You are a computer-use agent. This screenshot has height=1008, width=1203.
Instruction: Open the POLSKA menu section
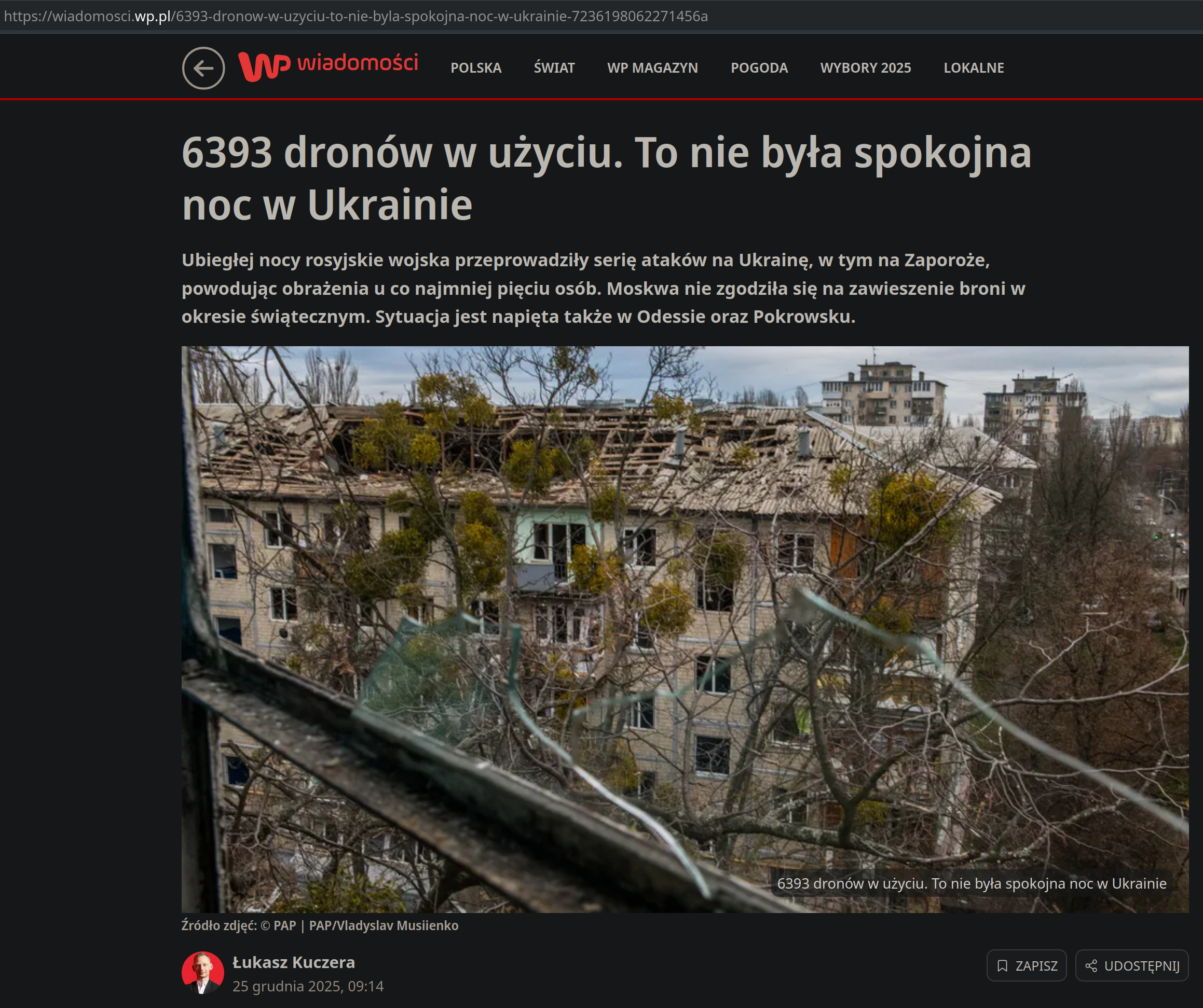point(475,68)
